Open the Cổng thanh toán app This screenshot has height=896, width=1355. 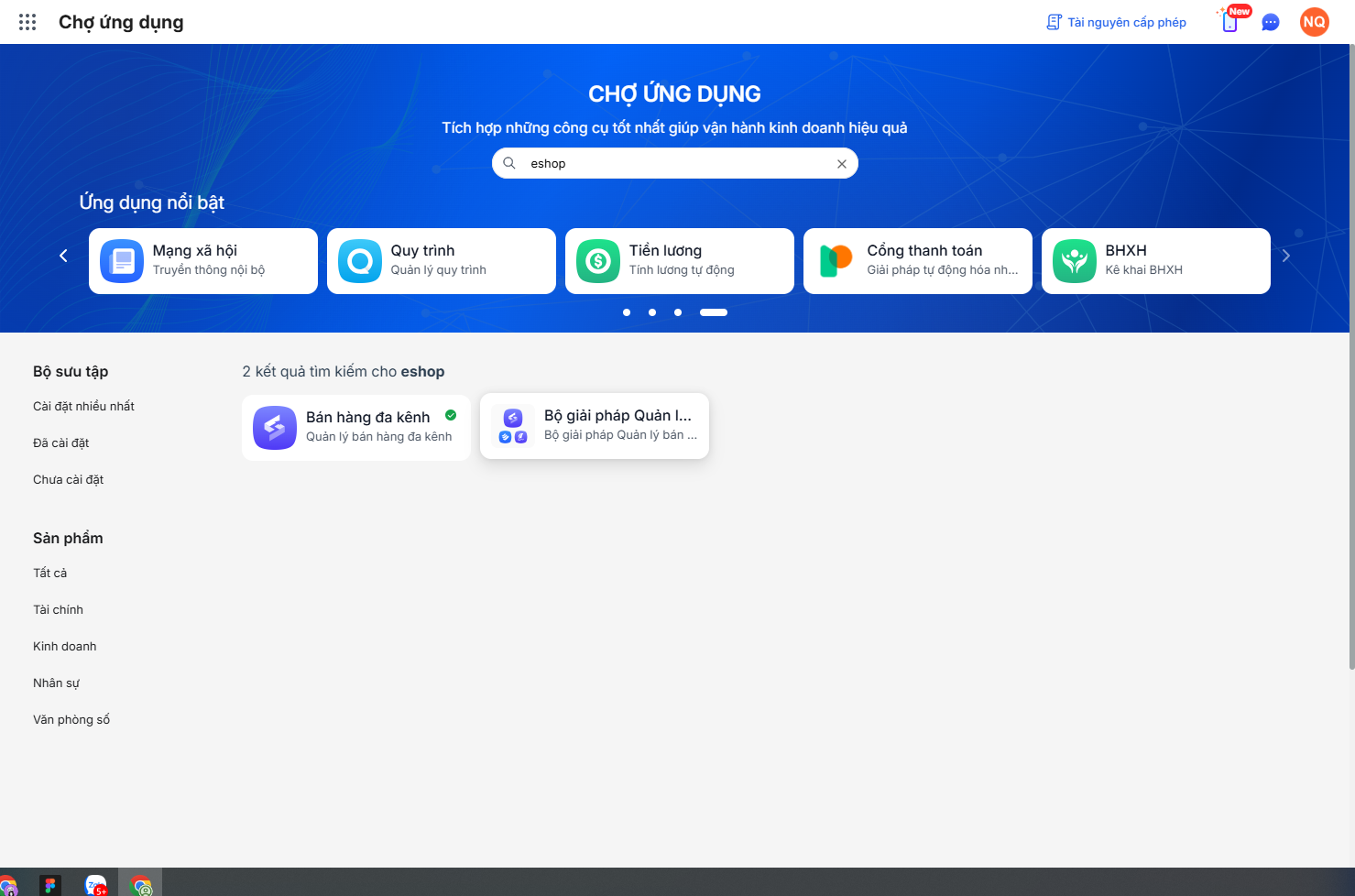click(918, 261)
